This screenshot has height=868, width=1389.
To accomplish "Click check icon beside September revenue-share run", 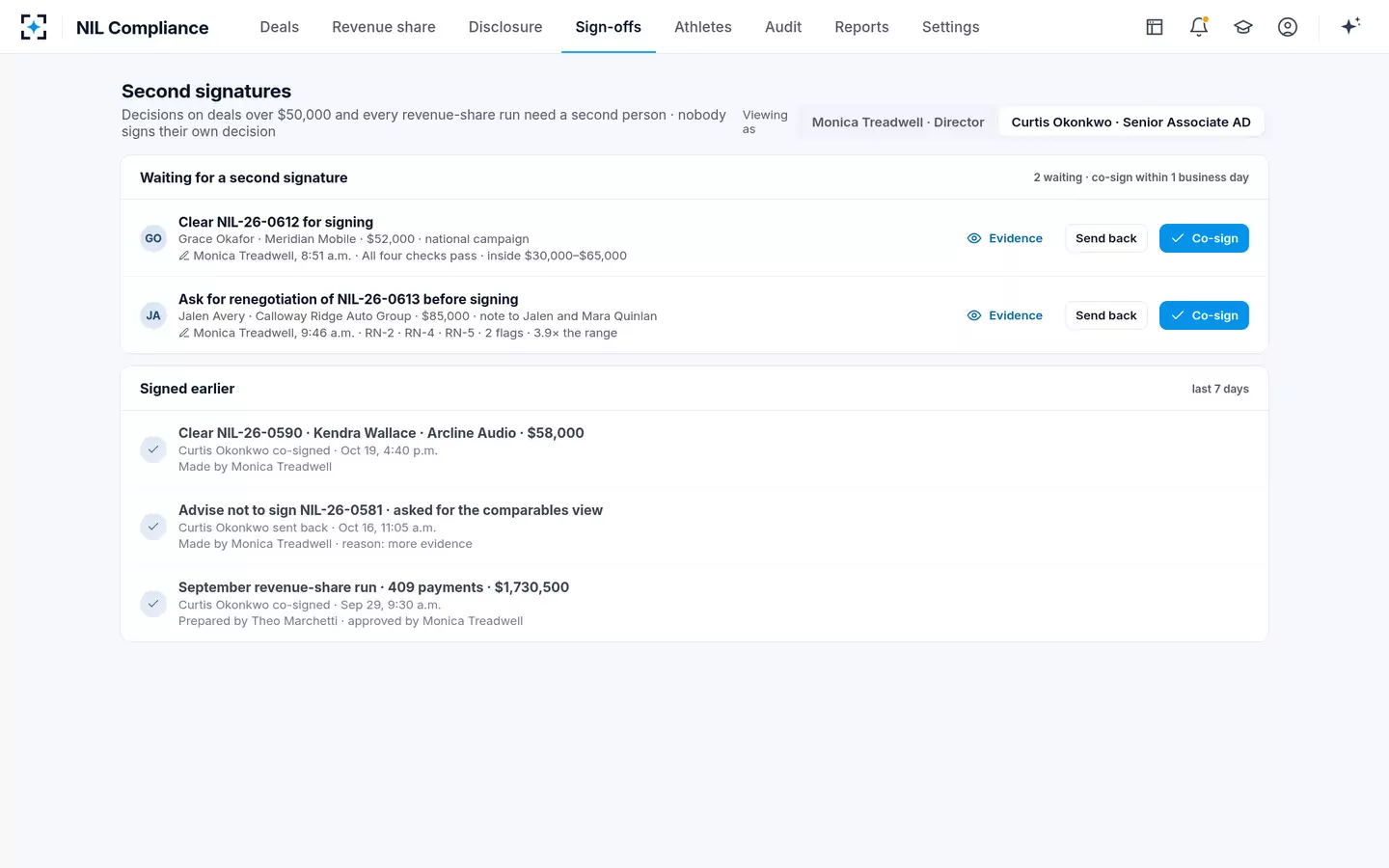I will [153, 604].
